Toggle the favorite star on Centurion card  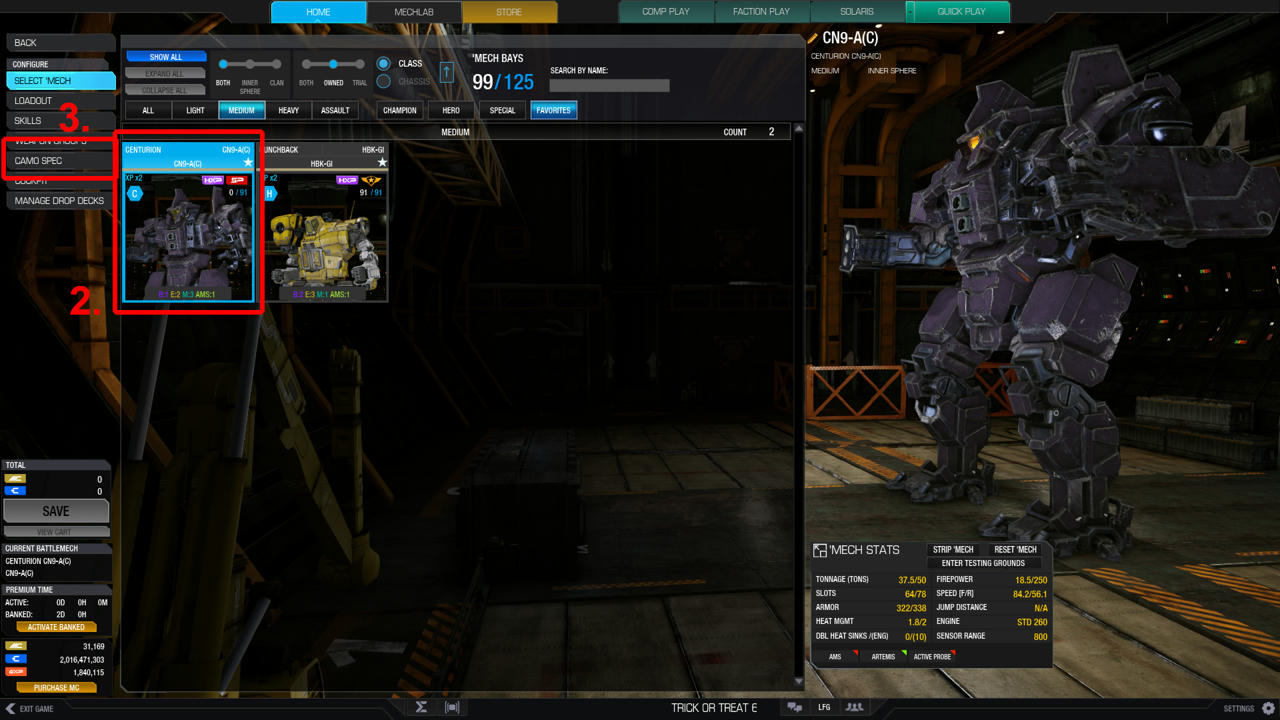click(248, 162)
